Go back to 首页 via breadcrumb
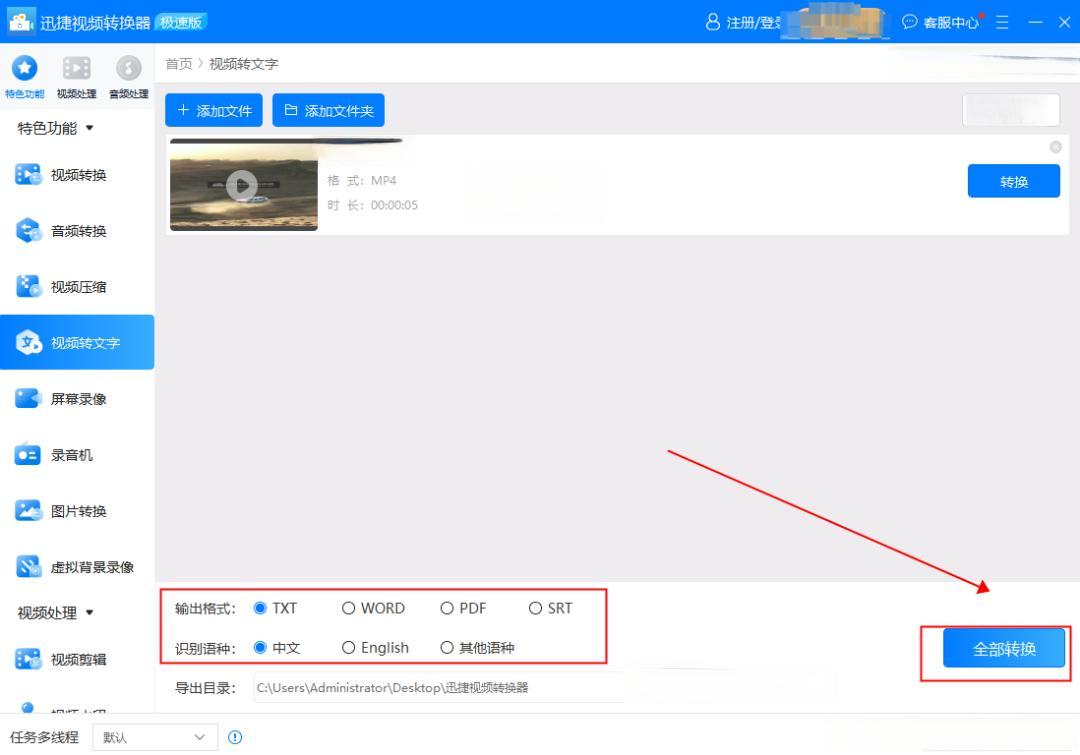 pyautogui.click(x=177, y=63)
